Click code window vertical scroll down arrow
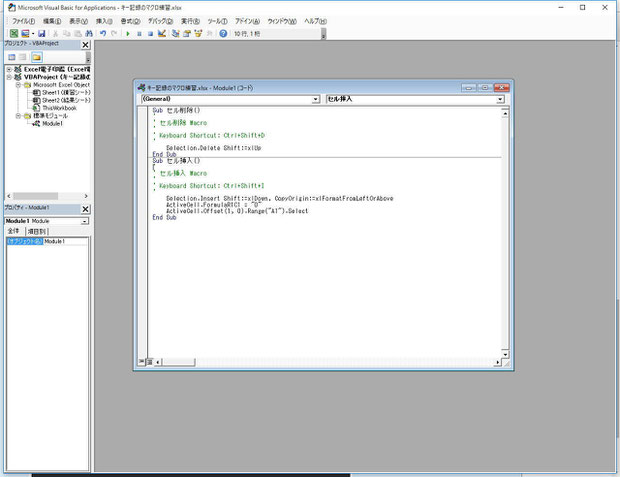The image size is (620, 477). point(505,354)
